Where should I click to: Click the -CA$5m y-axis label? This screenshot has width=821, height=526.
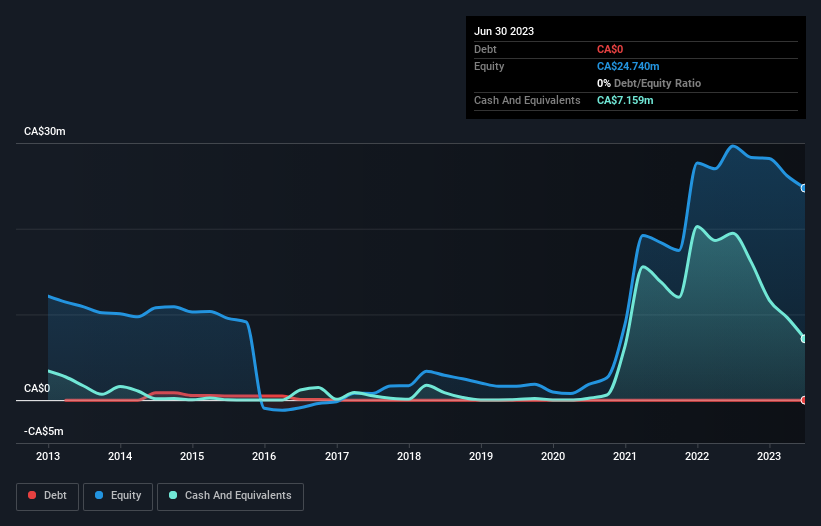43,431
